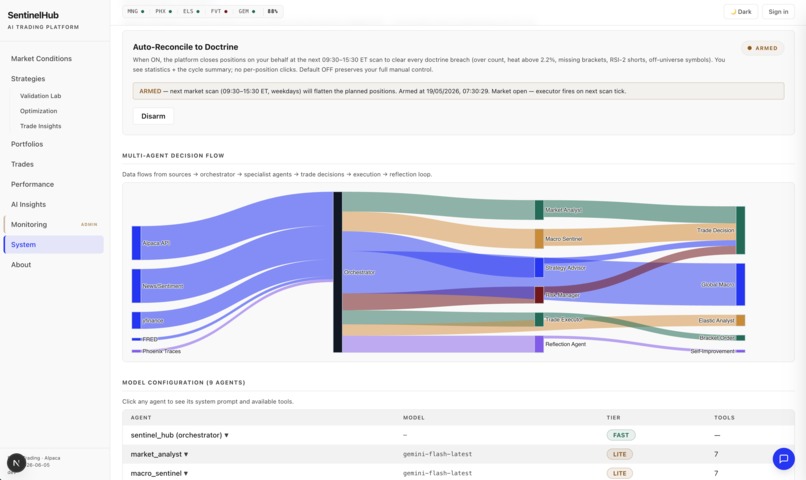The image size is (806, 480).
Task: Click the Sign in button
Action: click(x=778, y=11)
